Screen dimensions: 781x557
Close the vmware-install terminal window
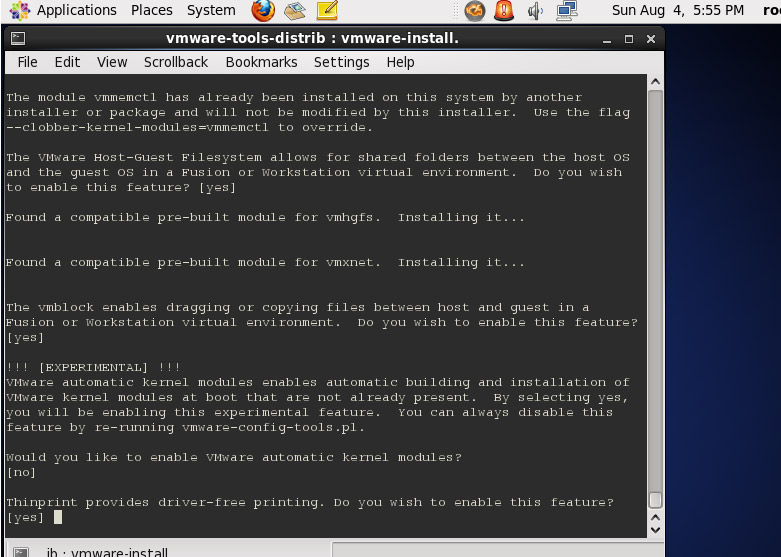pyautogui.click(x=651, y=39)
